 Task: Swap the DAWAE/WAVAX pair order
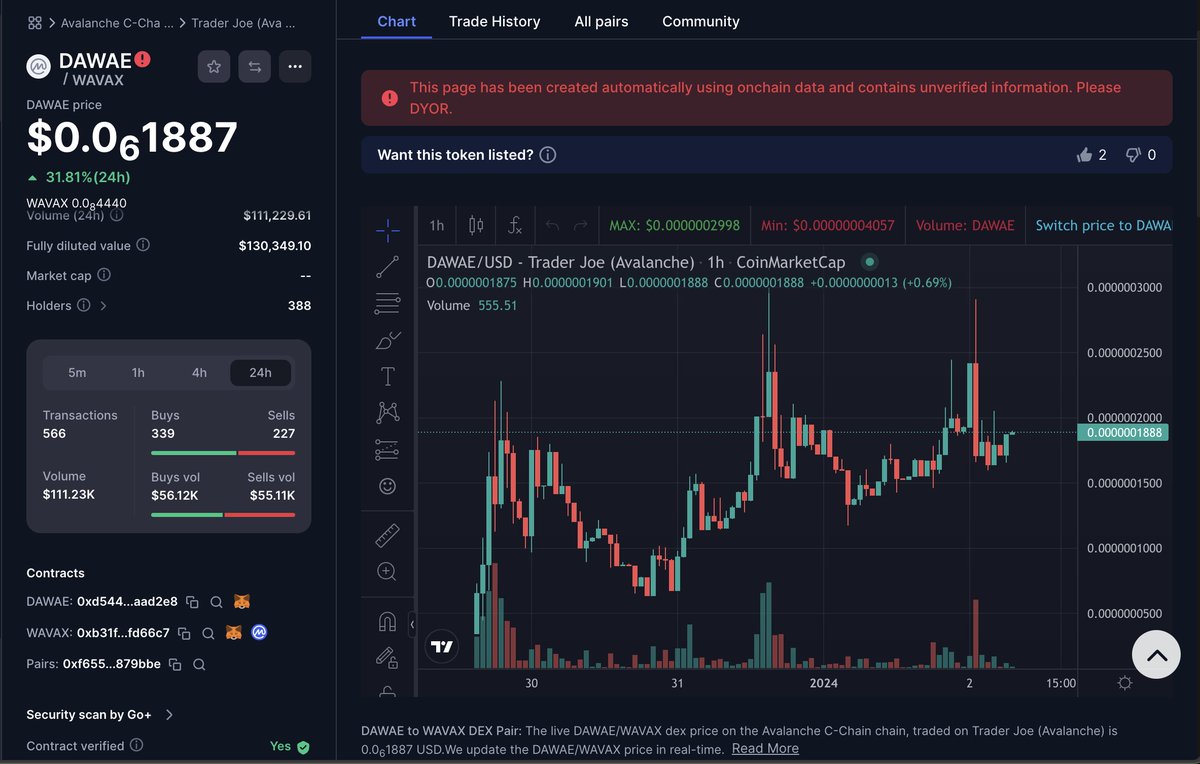click(255, 66)
